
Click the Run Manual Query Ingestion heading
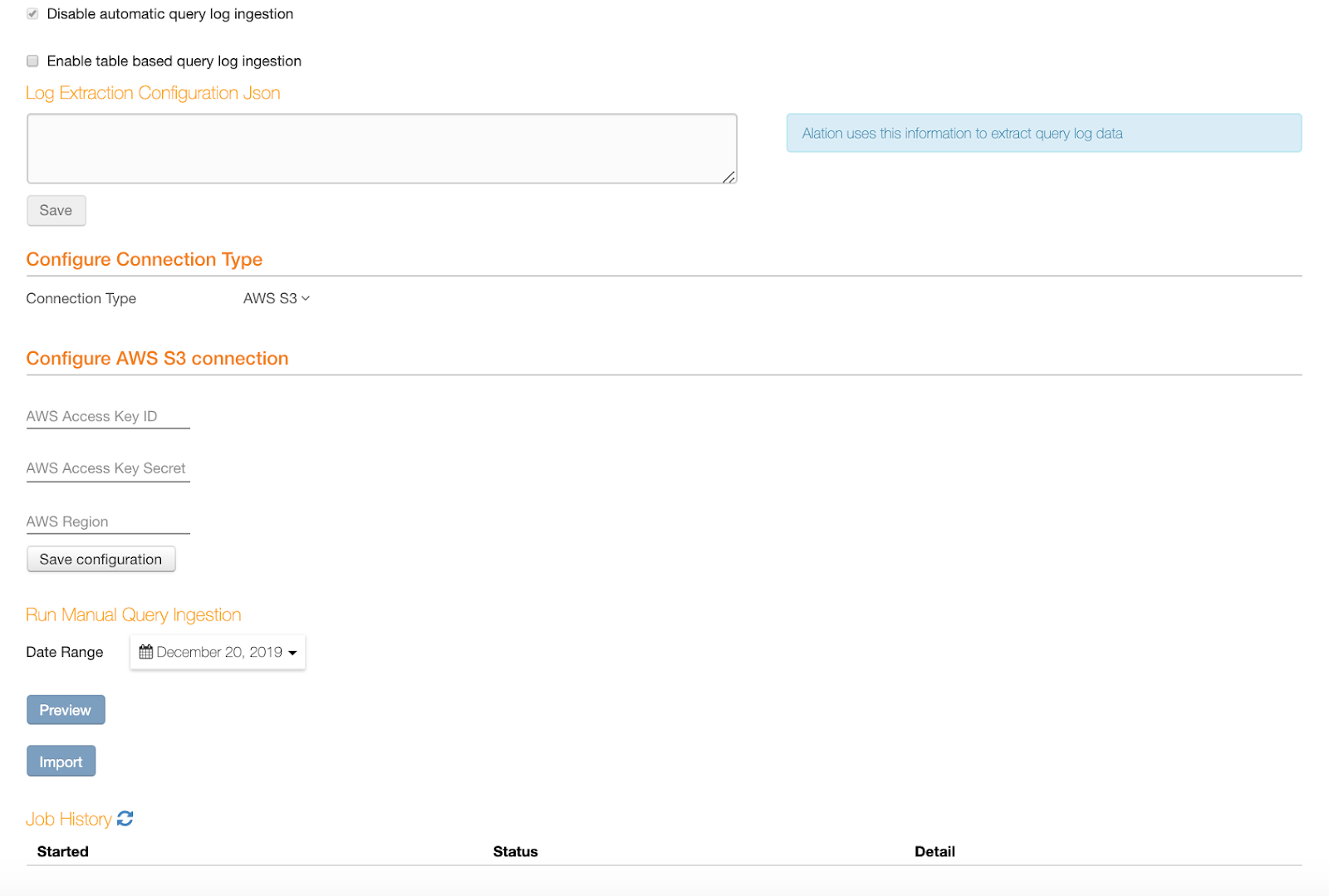click(134, 614)
